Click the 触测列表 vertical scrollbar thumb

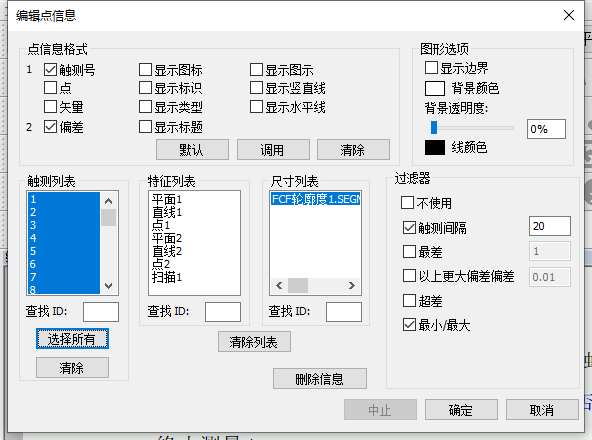(109, 218)
